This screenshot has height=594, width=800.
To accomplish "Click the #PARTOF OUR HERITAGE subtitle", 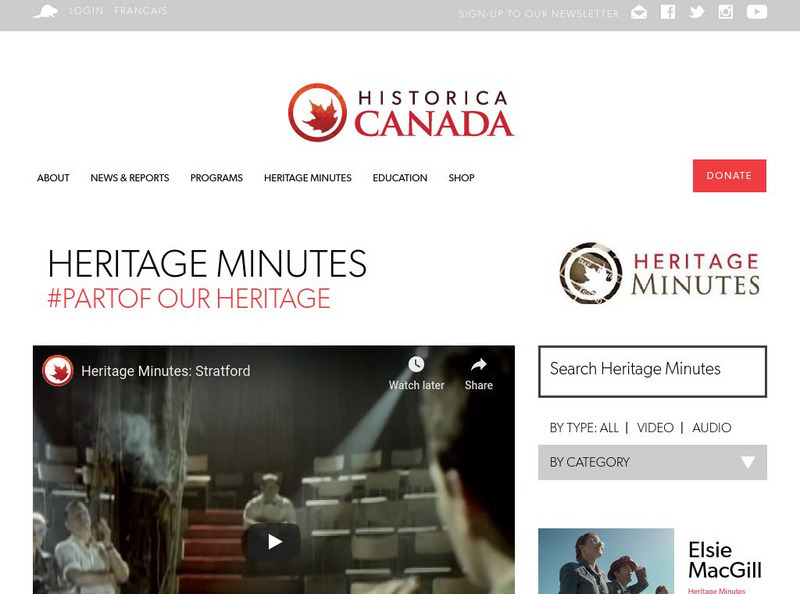I will [189, 299].
